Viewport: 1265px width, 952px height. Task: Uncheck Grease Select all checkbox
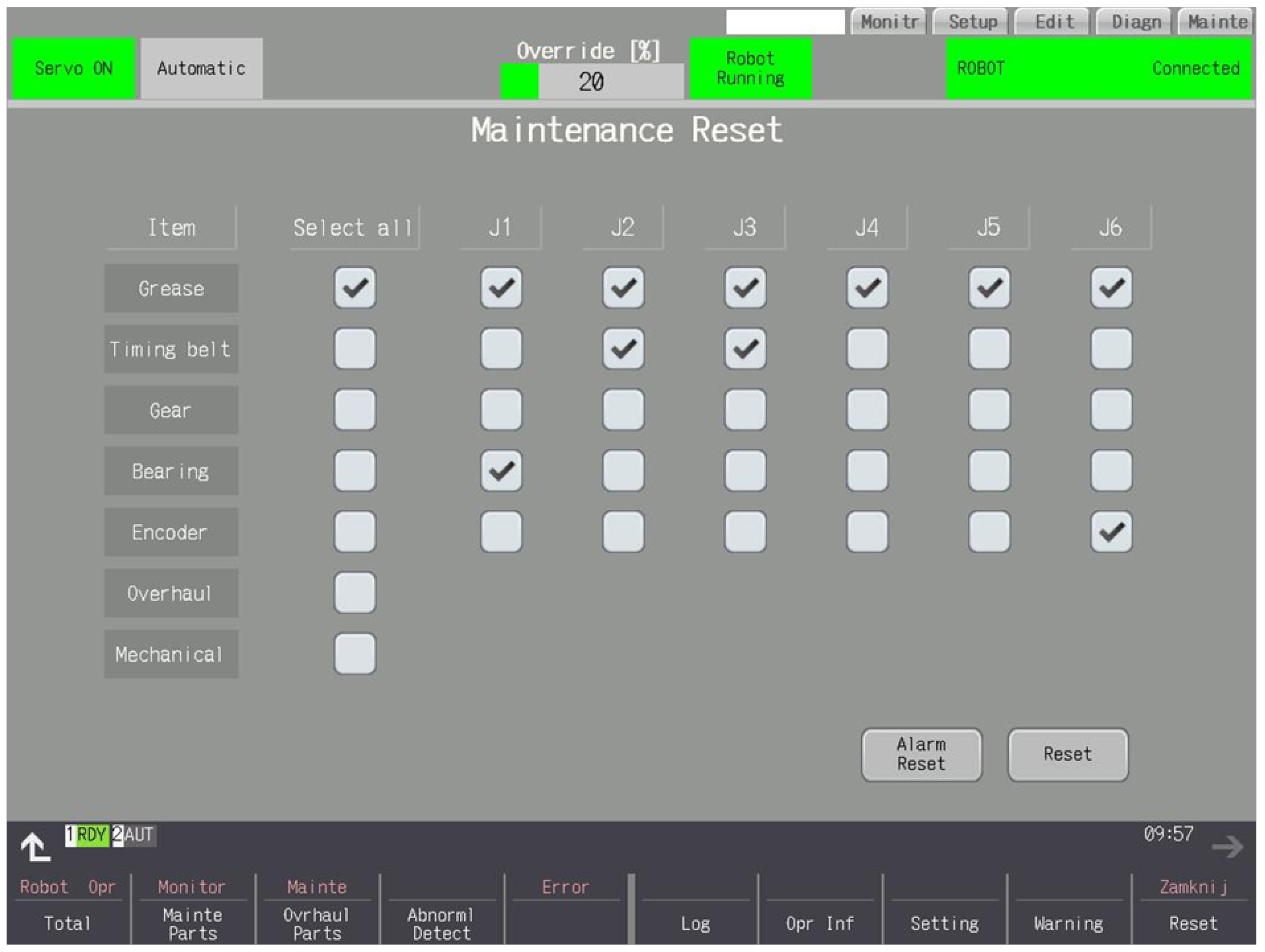click(x=355, y=287)
